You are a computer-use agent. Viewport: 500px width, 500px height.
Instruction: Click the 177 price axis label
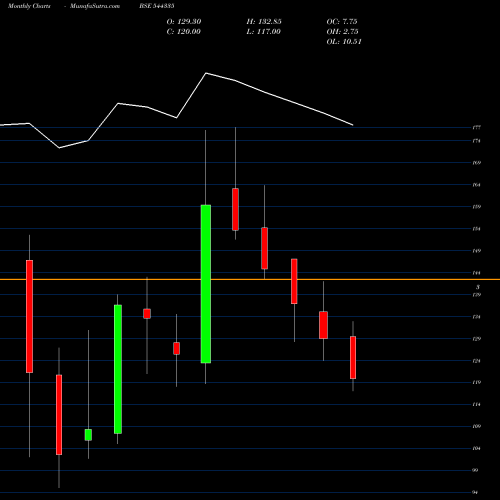point(476,127)
